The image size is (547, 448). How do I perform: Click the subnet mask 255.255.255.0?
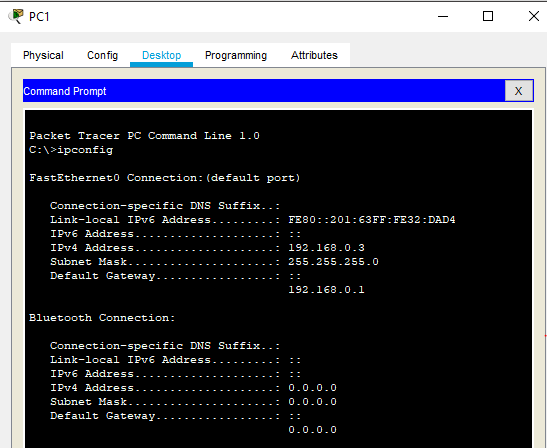(x=334, y=262)
